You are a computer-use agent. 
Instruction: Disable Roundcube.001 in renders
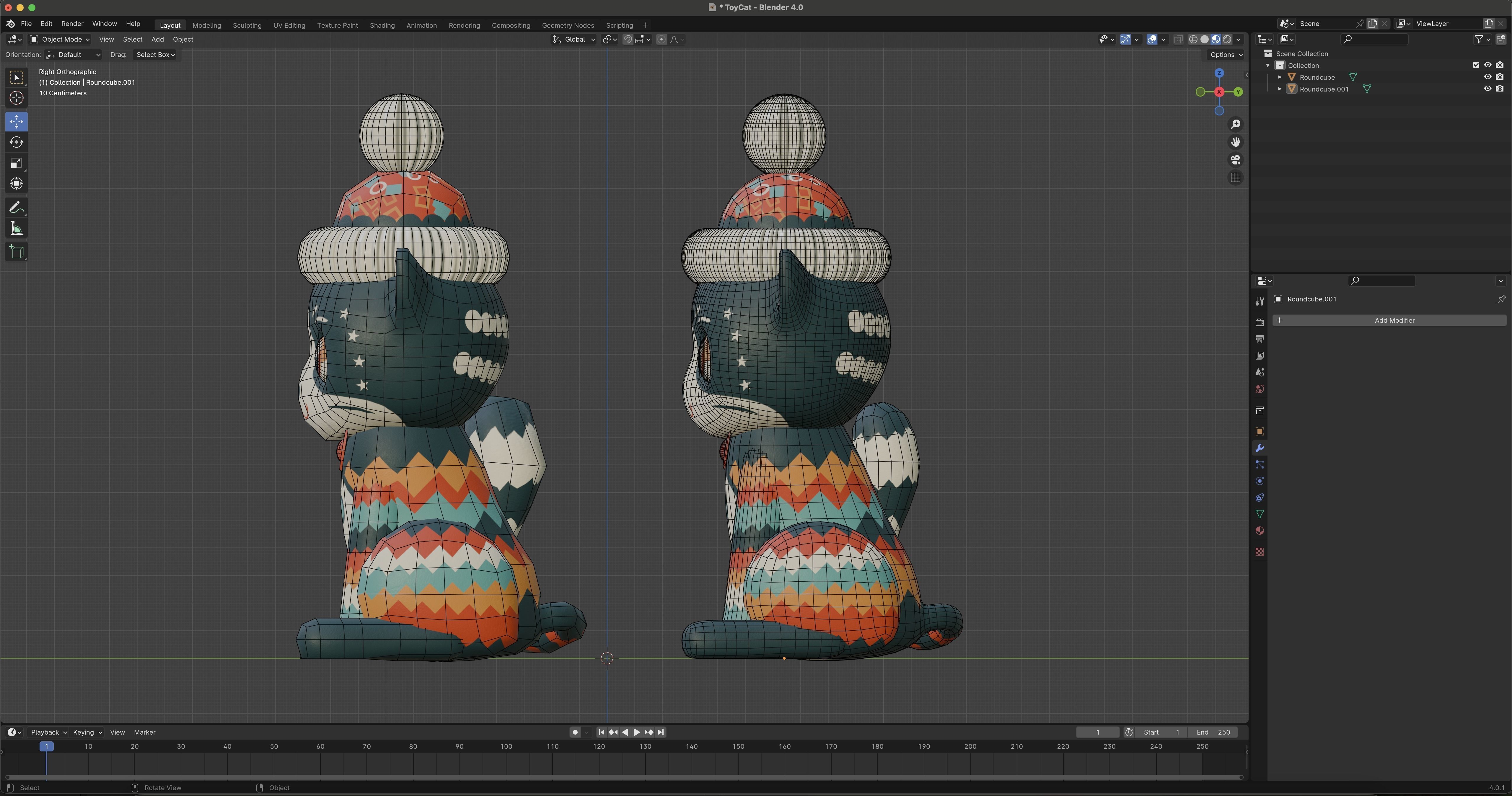click(1500, 89)
